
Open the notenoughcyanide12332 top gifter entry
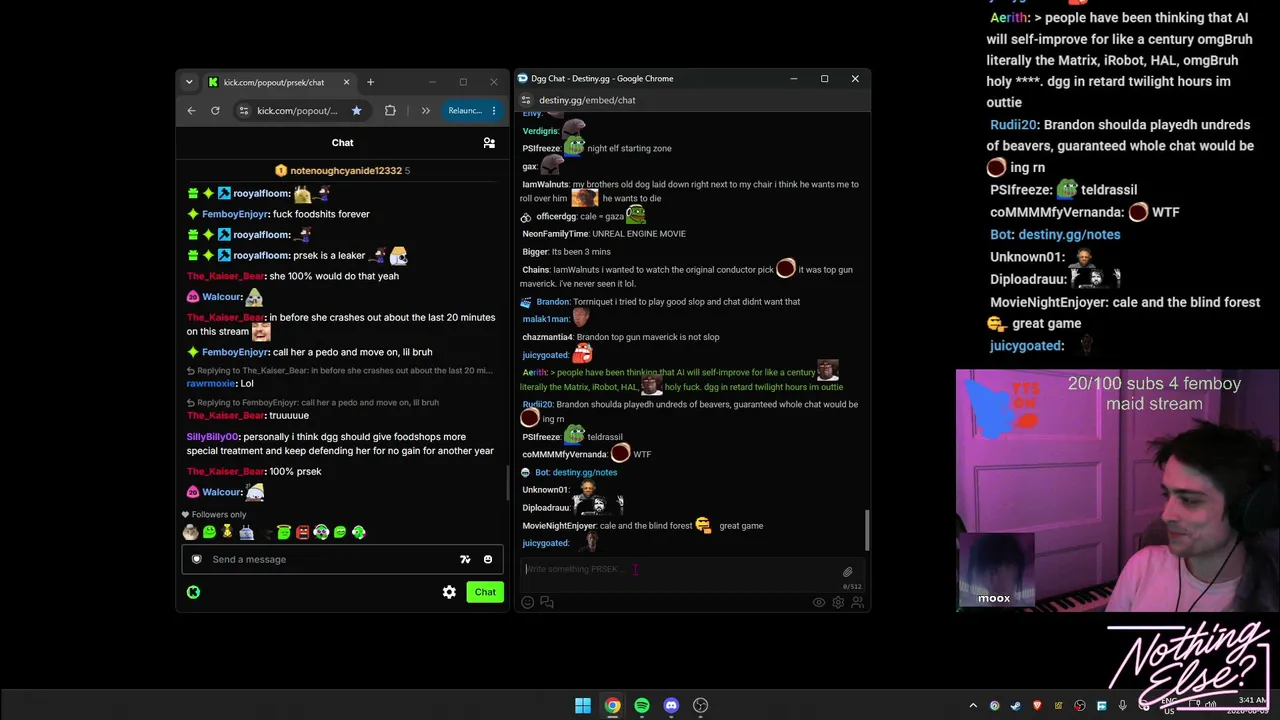click(342, 171)
